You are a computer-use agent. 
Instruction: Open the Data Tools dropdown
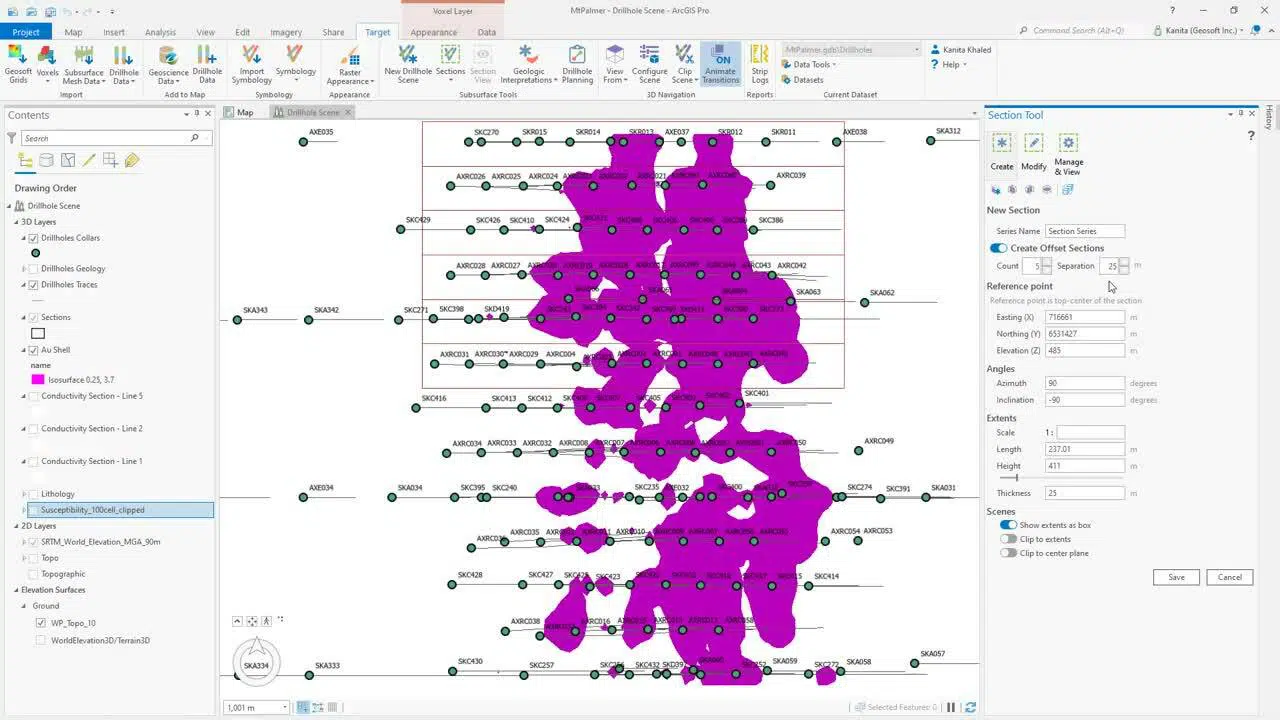[x=808, y=65]
